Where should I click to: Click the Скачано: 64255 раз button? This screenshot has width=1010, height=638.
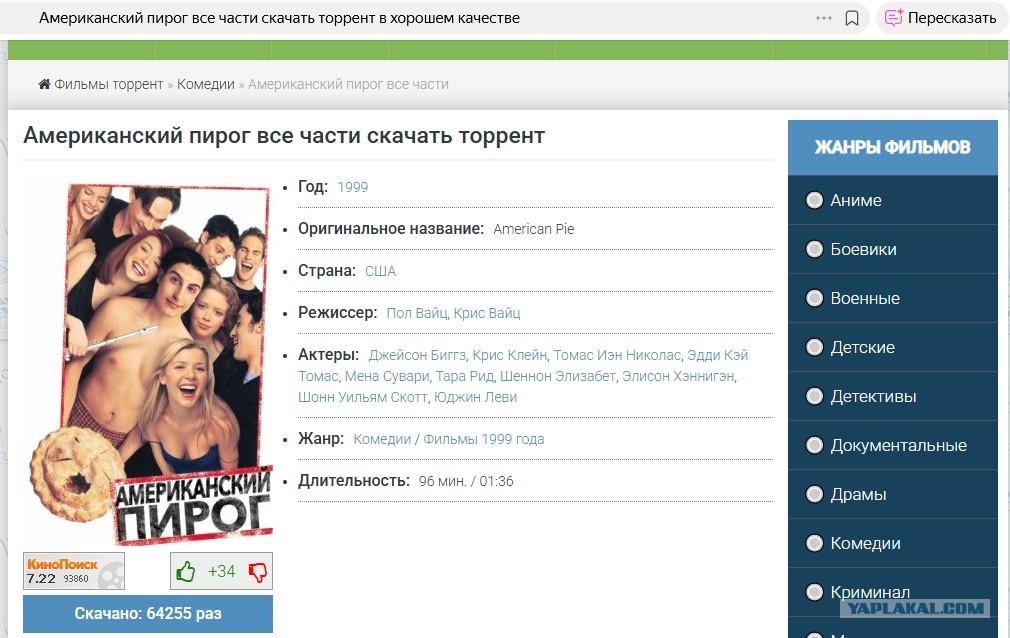click(148, 614)
